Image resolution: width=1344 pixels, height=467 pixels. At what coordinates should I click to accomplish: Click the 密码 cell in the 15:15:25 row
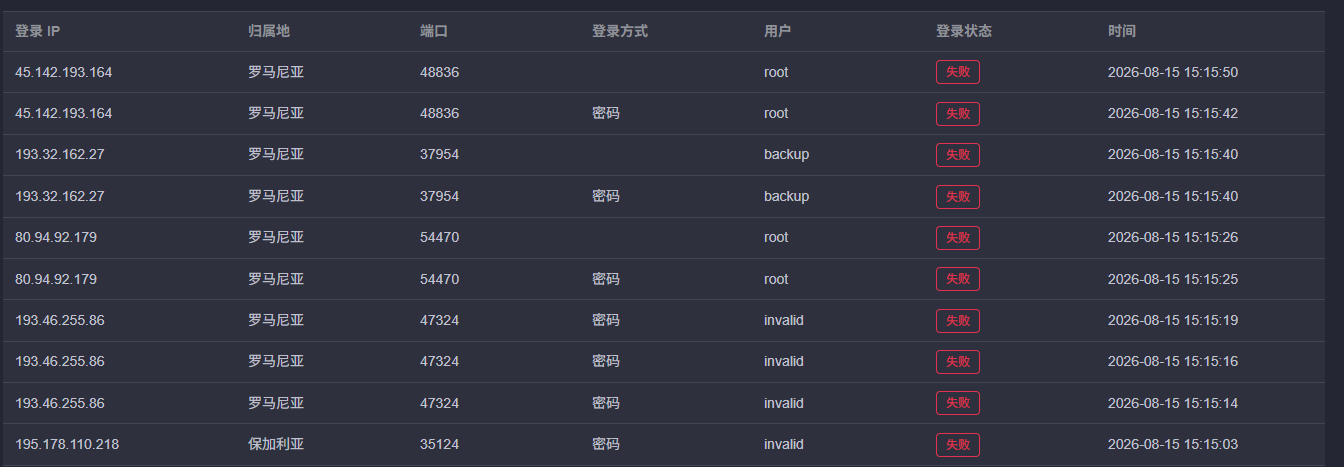(x=606, y=279)
